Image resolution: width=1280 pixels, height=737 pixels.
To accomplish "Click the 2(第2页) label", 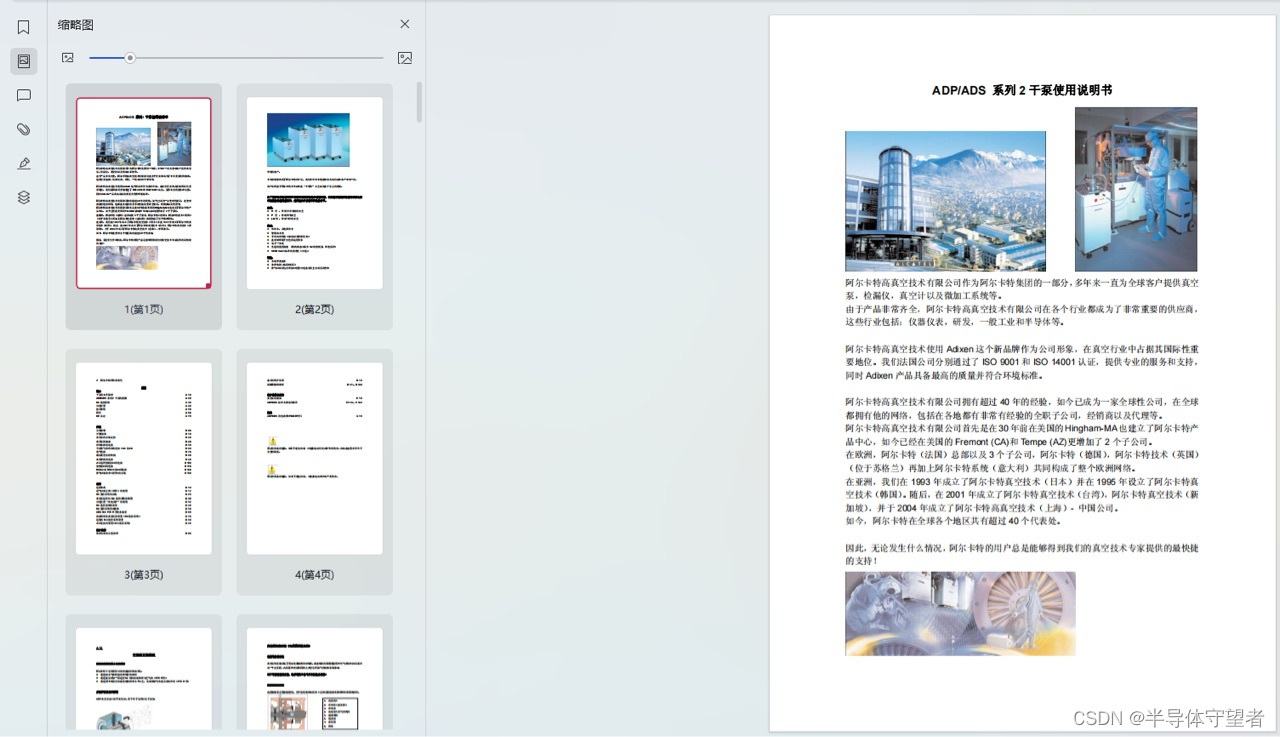I will [315, 309].
